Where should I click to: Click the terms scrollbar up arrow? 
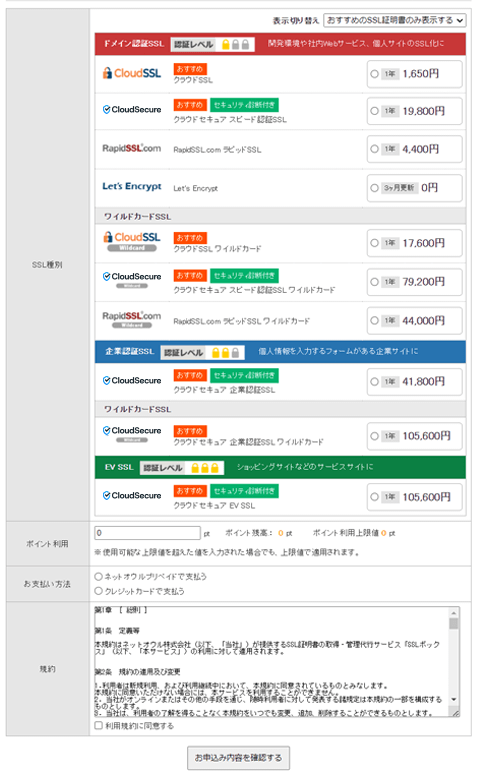point(454,611)
